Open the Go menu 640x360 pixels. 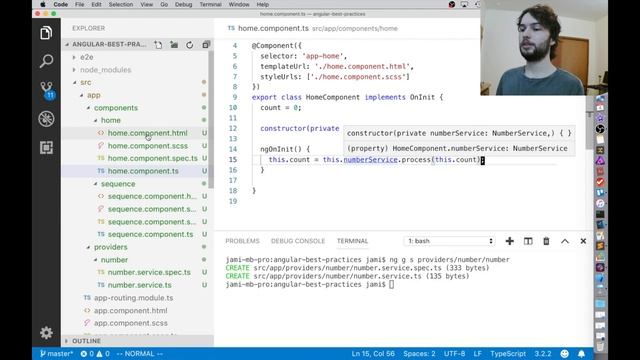[164, 4]
